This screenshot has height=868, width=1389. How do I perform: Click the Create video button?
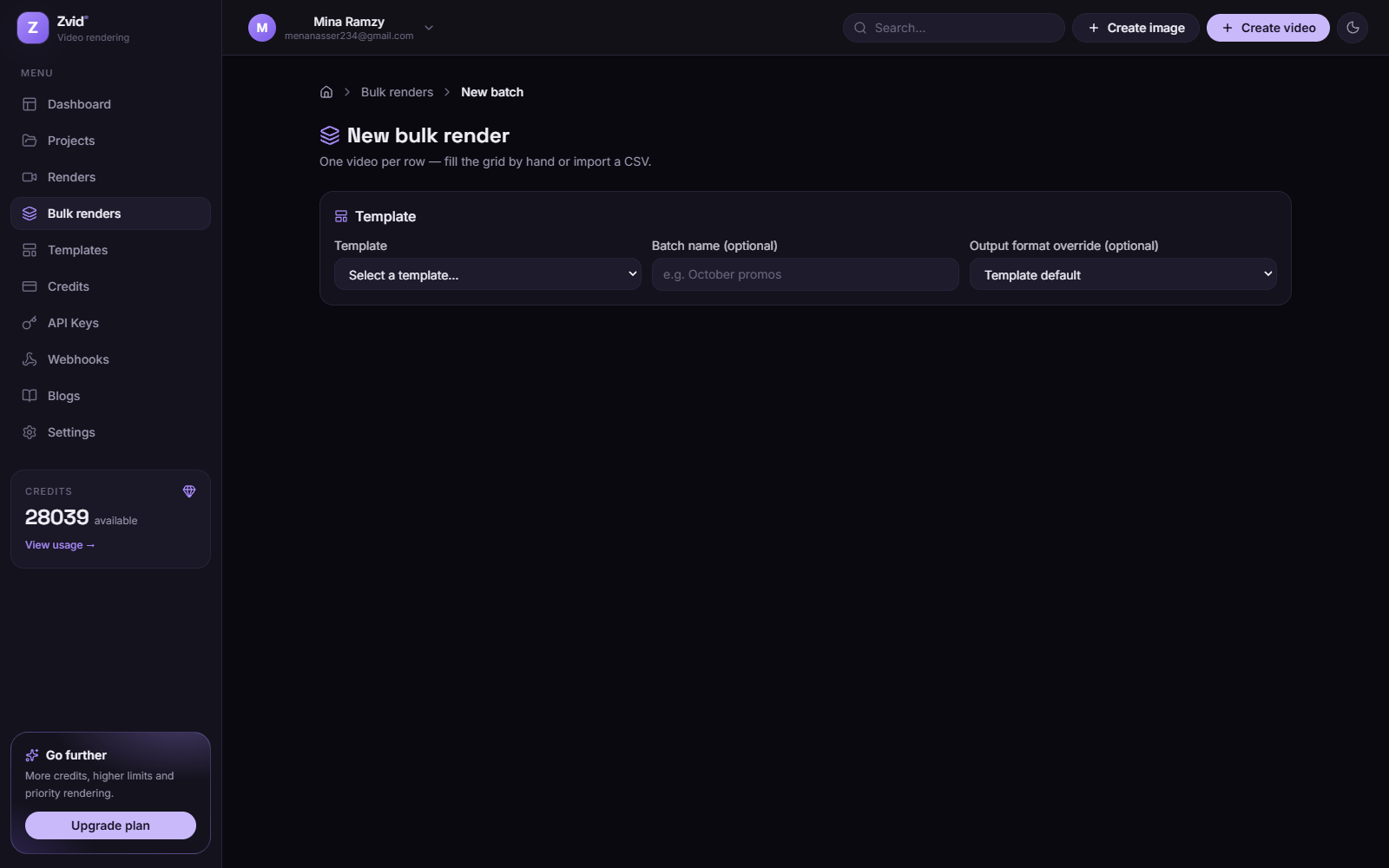(x=1267, y=28)
